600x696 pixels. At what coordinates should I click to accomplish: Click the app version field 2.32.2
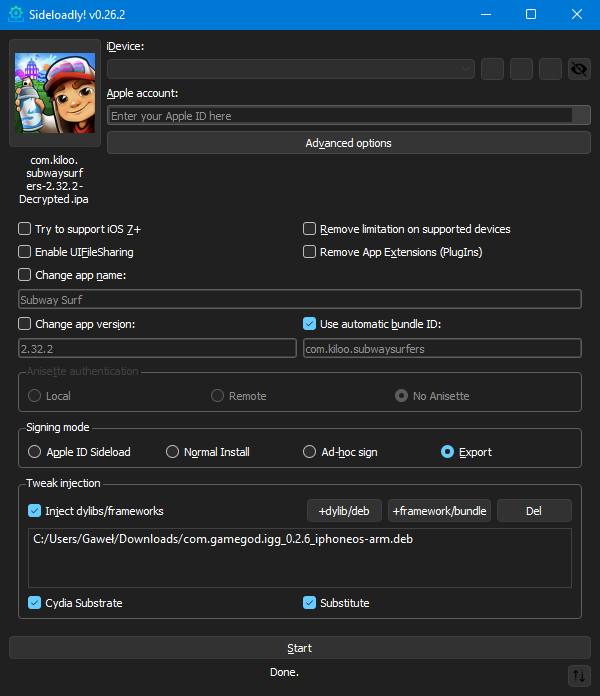pyautogui.click(x=158, y=348)
